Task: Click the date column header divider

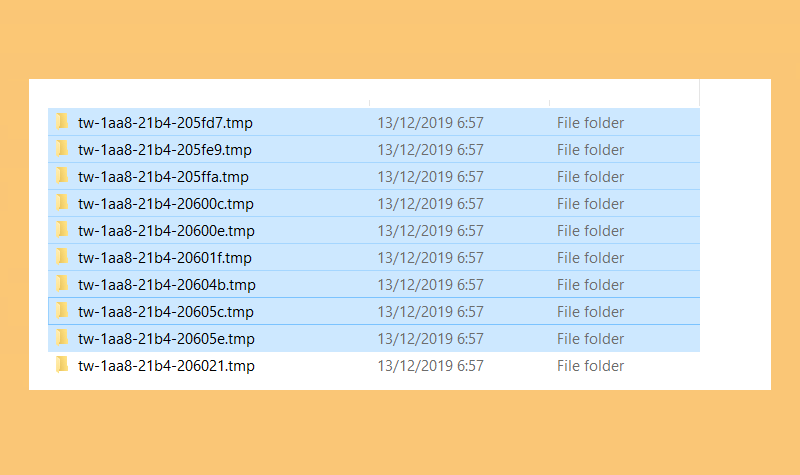Action: point(549,103)
